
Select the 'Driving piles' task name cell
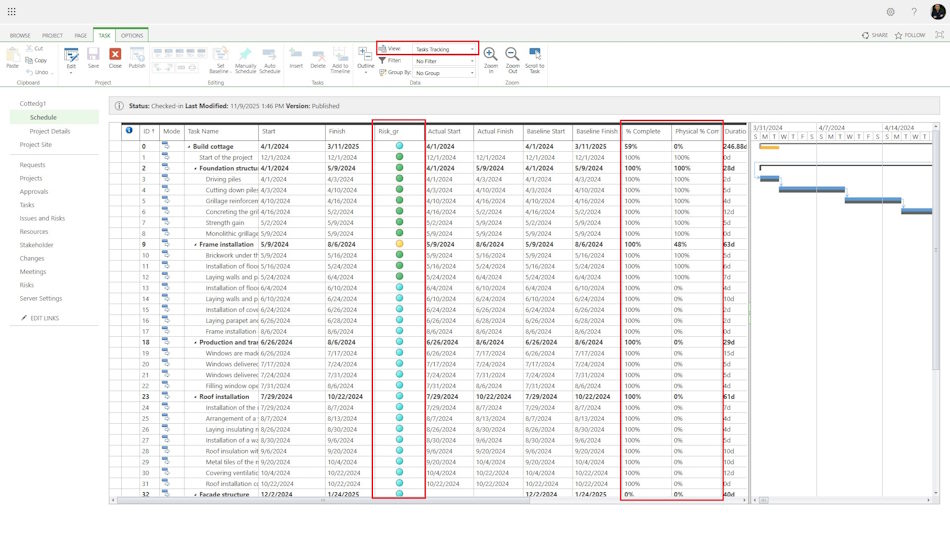[222, 179]
